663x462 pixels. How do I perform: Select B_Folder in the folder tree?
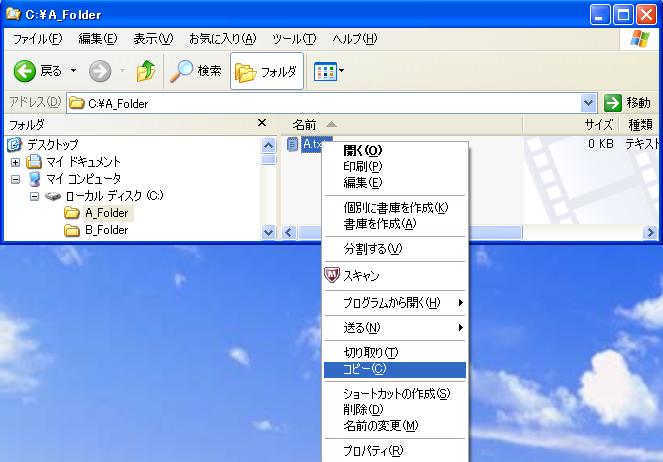click(x=106, y=230)
